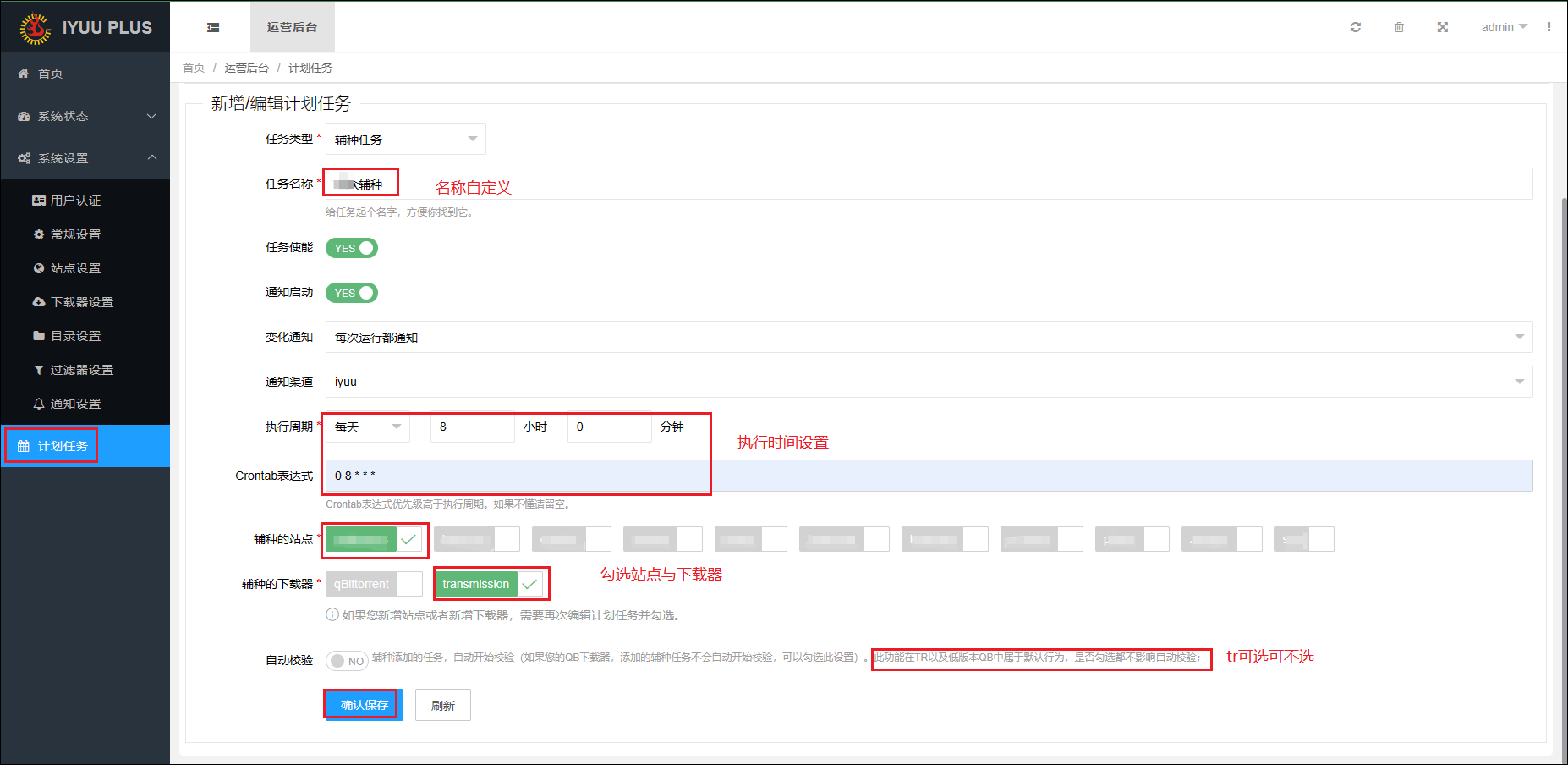The height and width of the screenshot is (765, 1568).
Task: Click the Crontab表达式 input field
Action: [928, 476]
